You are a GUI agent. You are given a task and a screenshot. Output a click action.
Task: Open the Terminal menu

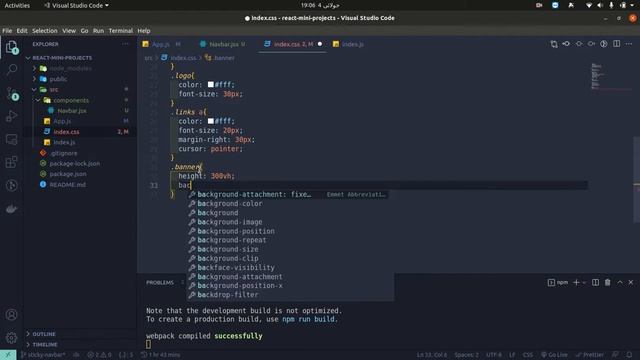click(x=120, y=31)
